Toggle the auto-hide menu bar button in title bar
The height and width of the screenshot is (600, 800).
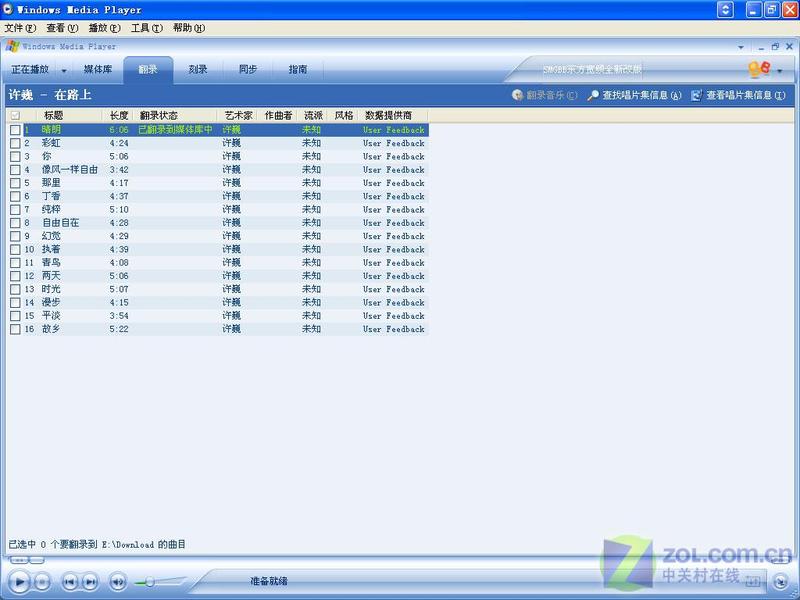[x=725, y=10]
